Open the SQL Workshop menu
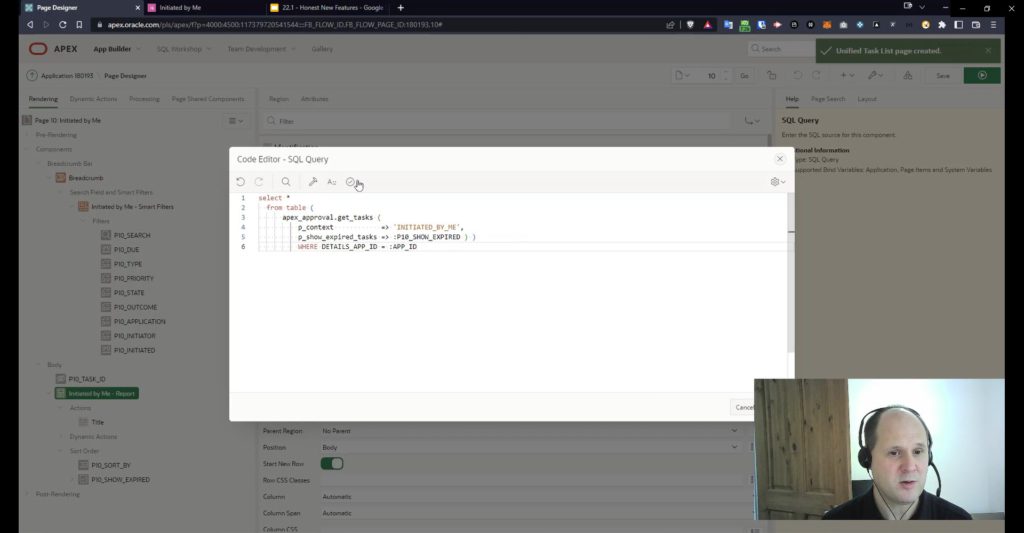 pyautogui.click(x=184, y=49)
